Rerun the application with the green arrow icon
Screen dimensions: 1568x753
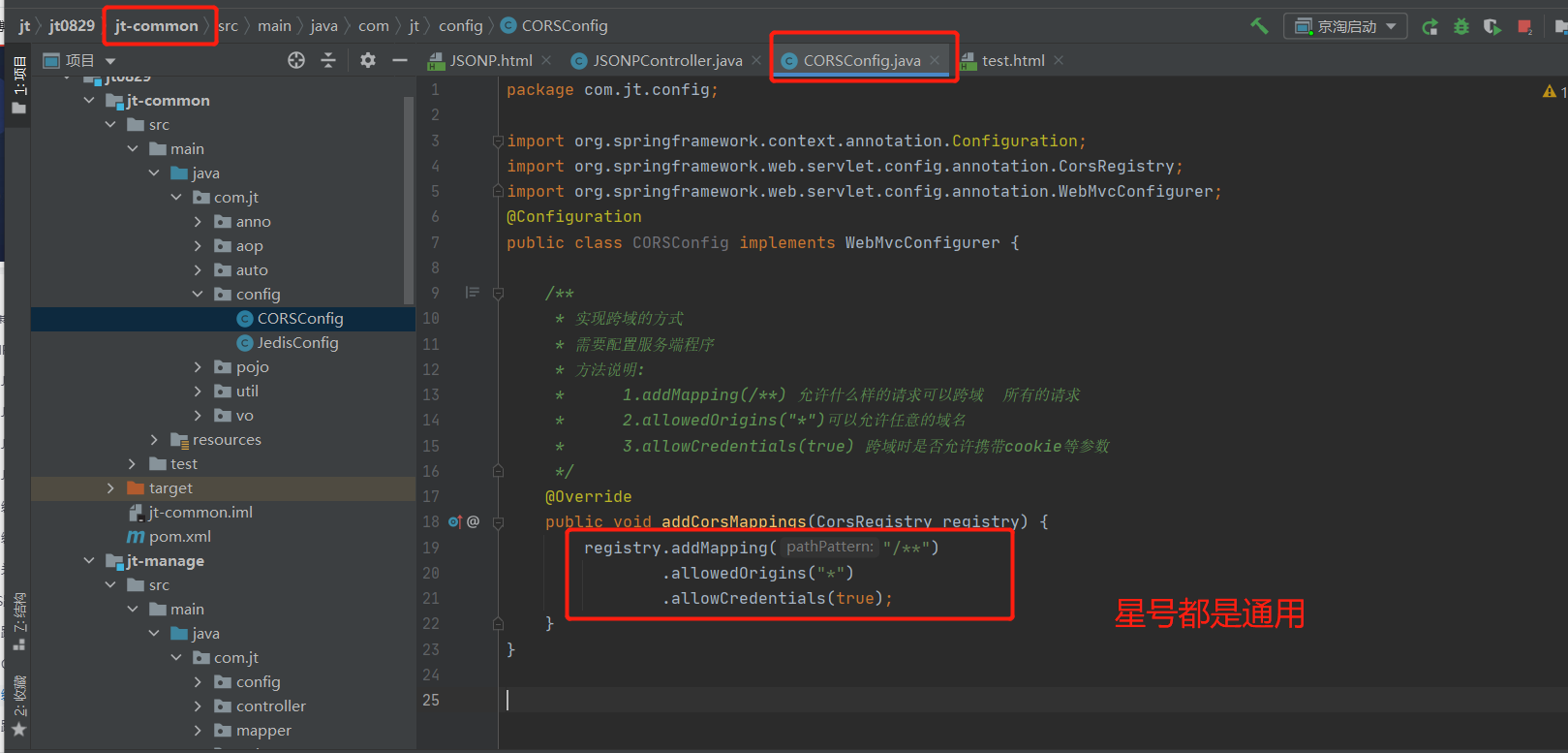(1430, 27)
